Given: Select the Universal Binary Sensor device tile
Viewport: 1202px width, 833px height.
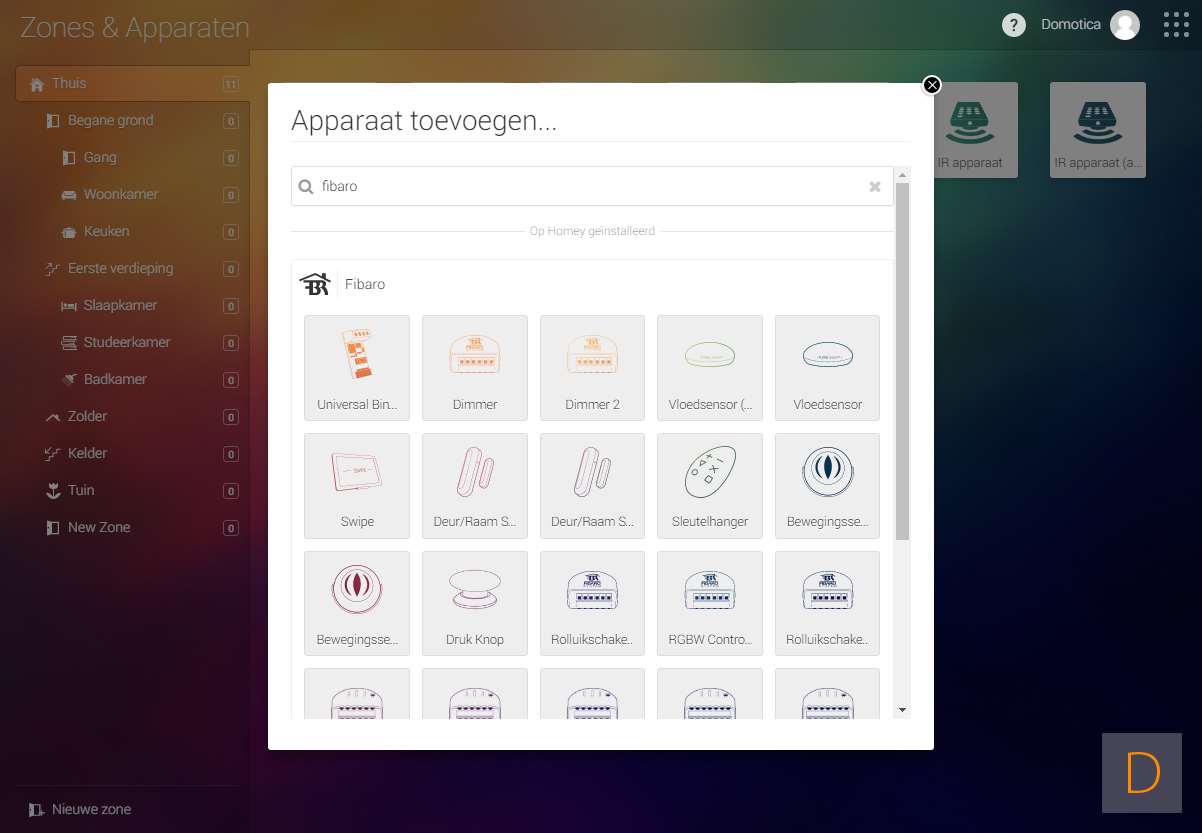Looking at the screenshot, I should (x=357, y=367).
